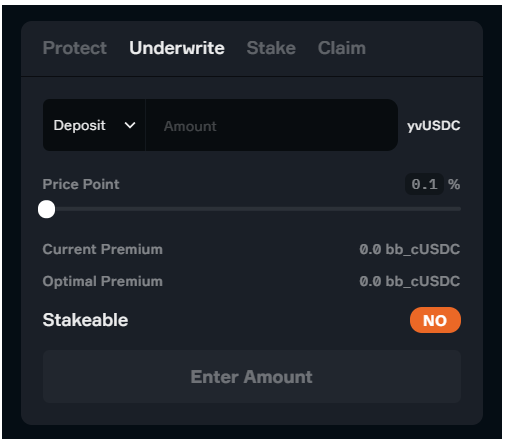Click the percent sign beside price point
This screenshot has width=506, height=442.
454,184
